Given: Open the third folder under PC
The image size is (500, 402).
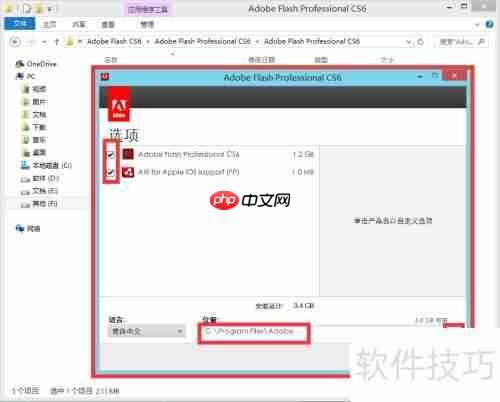Looking at the screenshot, I should [34, 115].
